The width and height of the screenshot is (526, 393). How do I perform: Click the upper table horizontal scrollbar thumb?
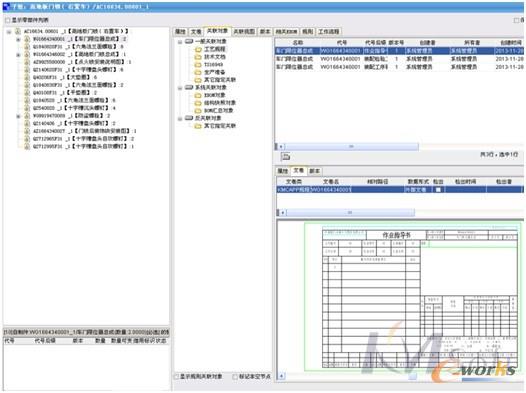[351, 147]
